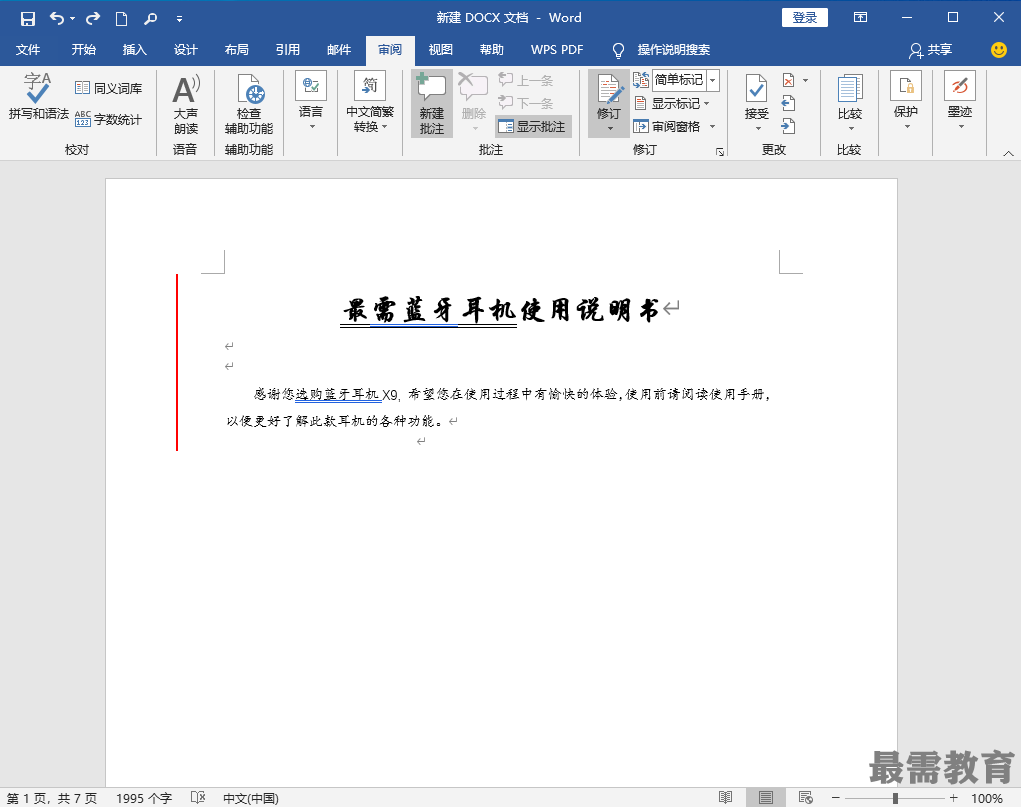Image resolution: width=1021 pixels, height=807 pixels.
Task: Zoom out with the minus button
Action: point(835,798)
